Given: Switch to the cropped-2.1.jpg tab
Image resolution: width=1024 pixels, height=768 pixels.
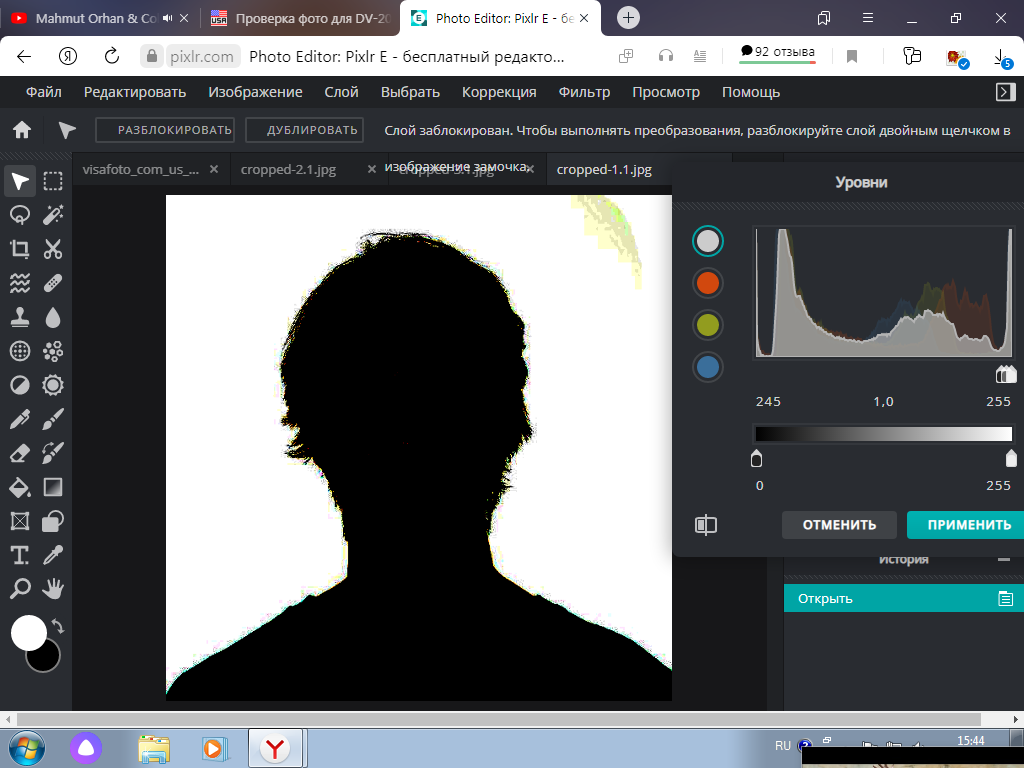Looking at the screenshot, I should coord(288,169).
